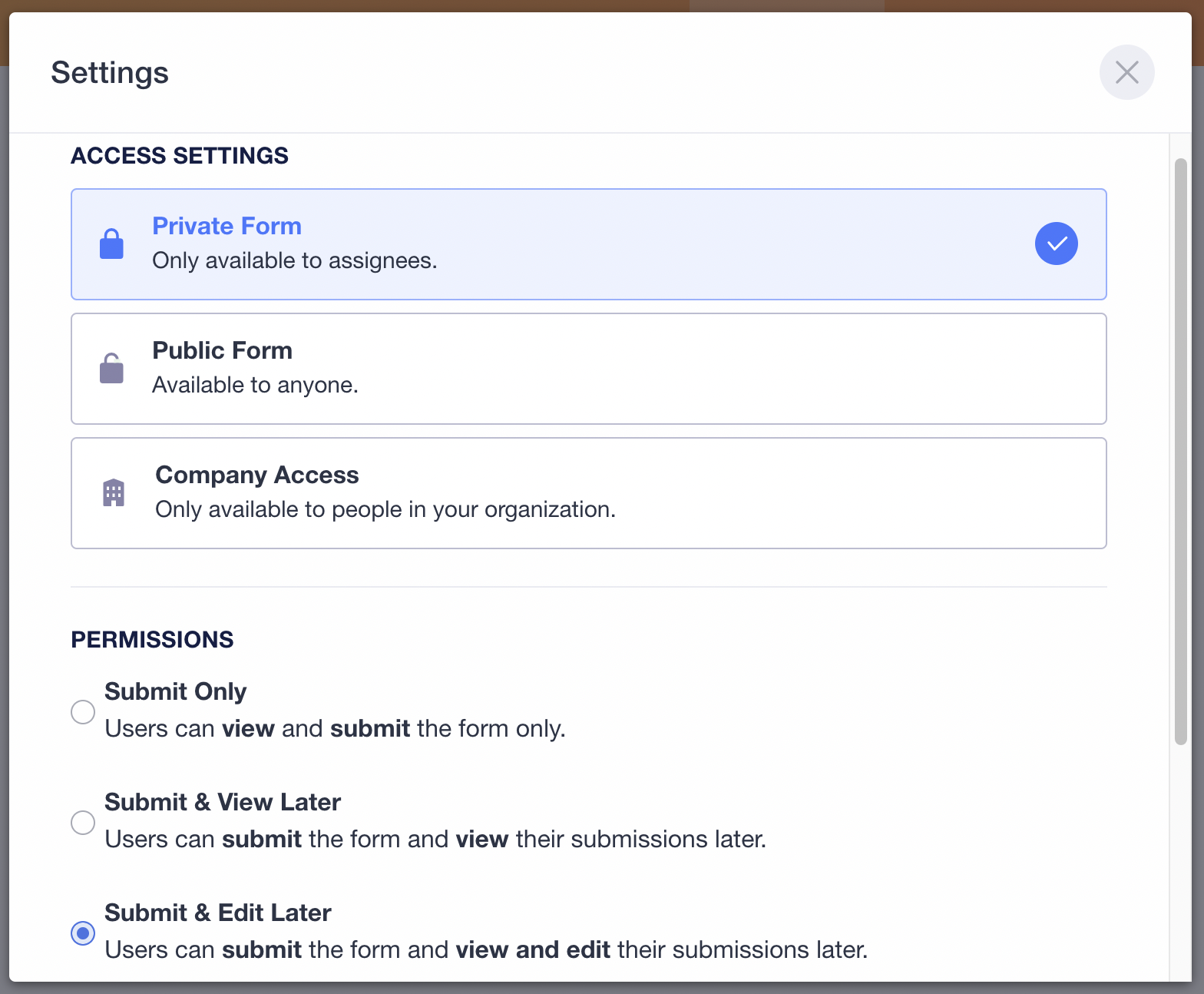Click "Only available to assignees." description
Screen dimensions: 1204x994
(x=294, y=261)
